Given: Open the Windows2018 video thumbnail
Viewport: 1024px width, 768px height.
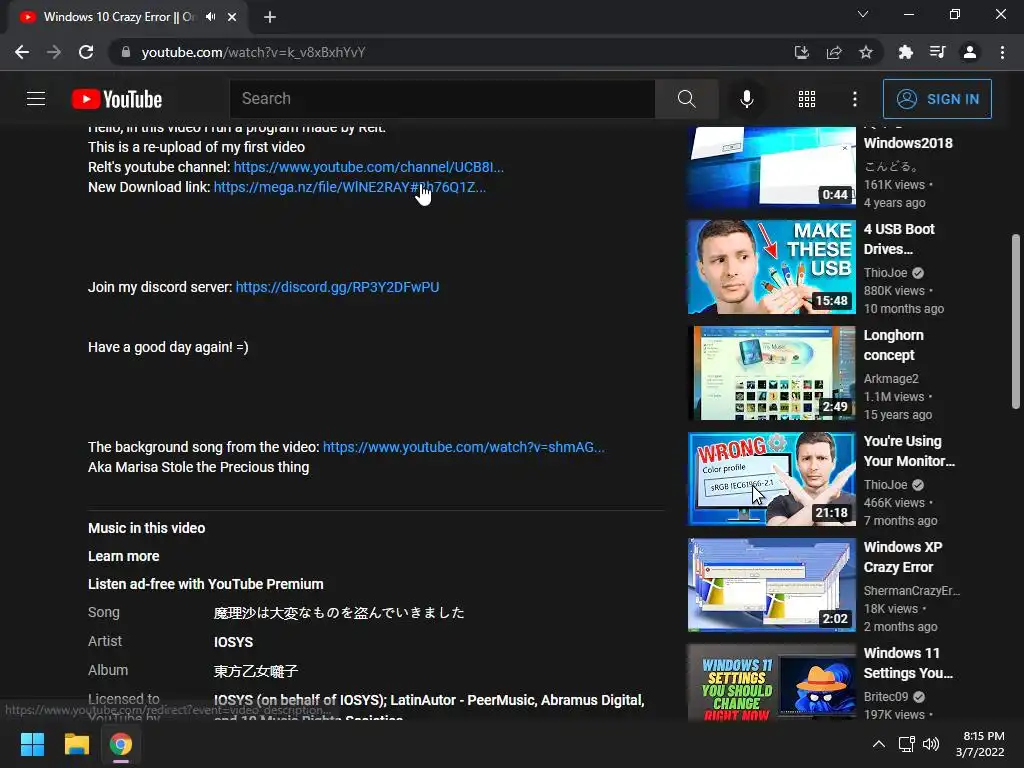Looking at the screenshot, I should (x=771, y=167).
